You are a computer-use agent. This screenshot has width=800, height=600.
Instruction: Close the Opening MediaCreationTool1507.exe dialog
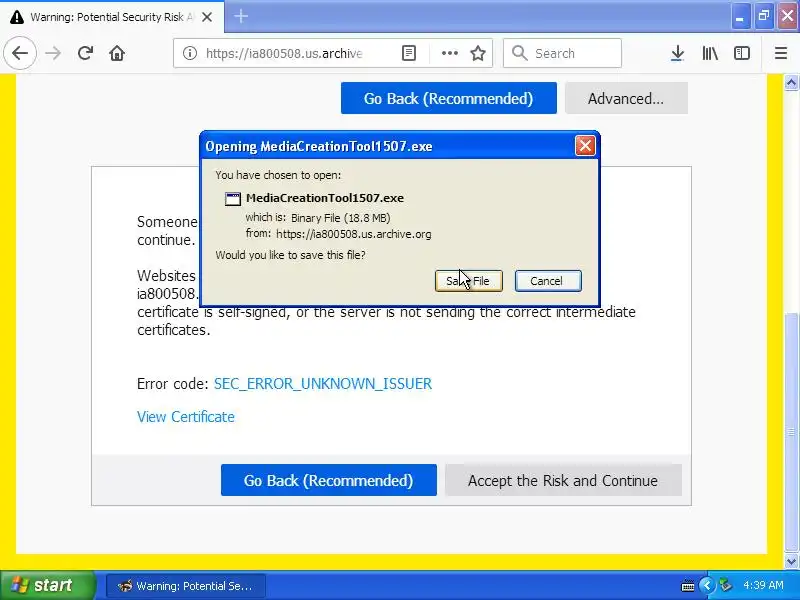[x=585, y=146]
